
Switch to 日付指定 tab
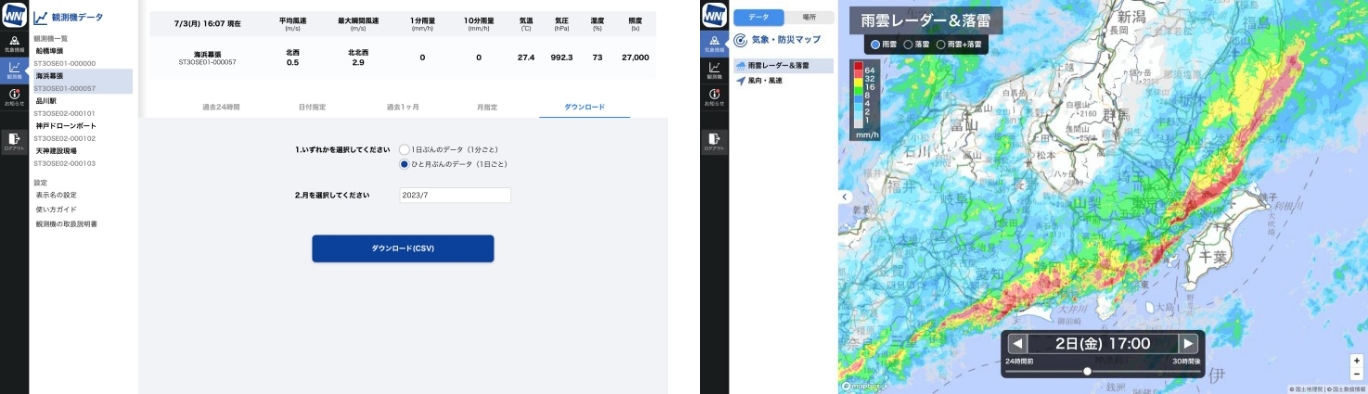[x=312, y=106]
